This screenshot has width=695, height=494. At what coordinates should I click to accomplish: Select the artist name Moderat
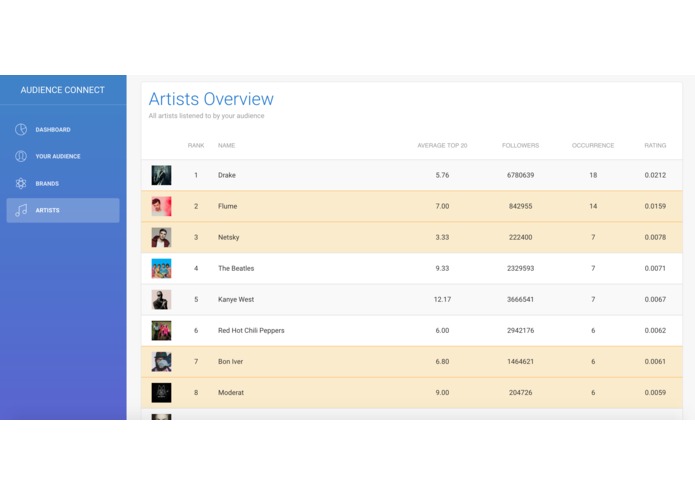point(231,393)
